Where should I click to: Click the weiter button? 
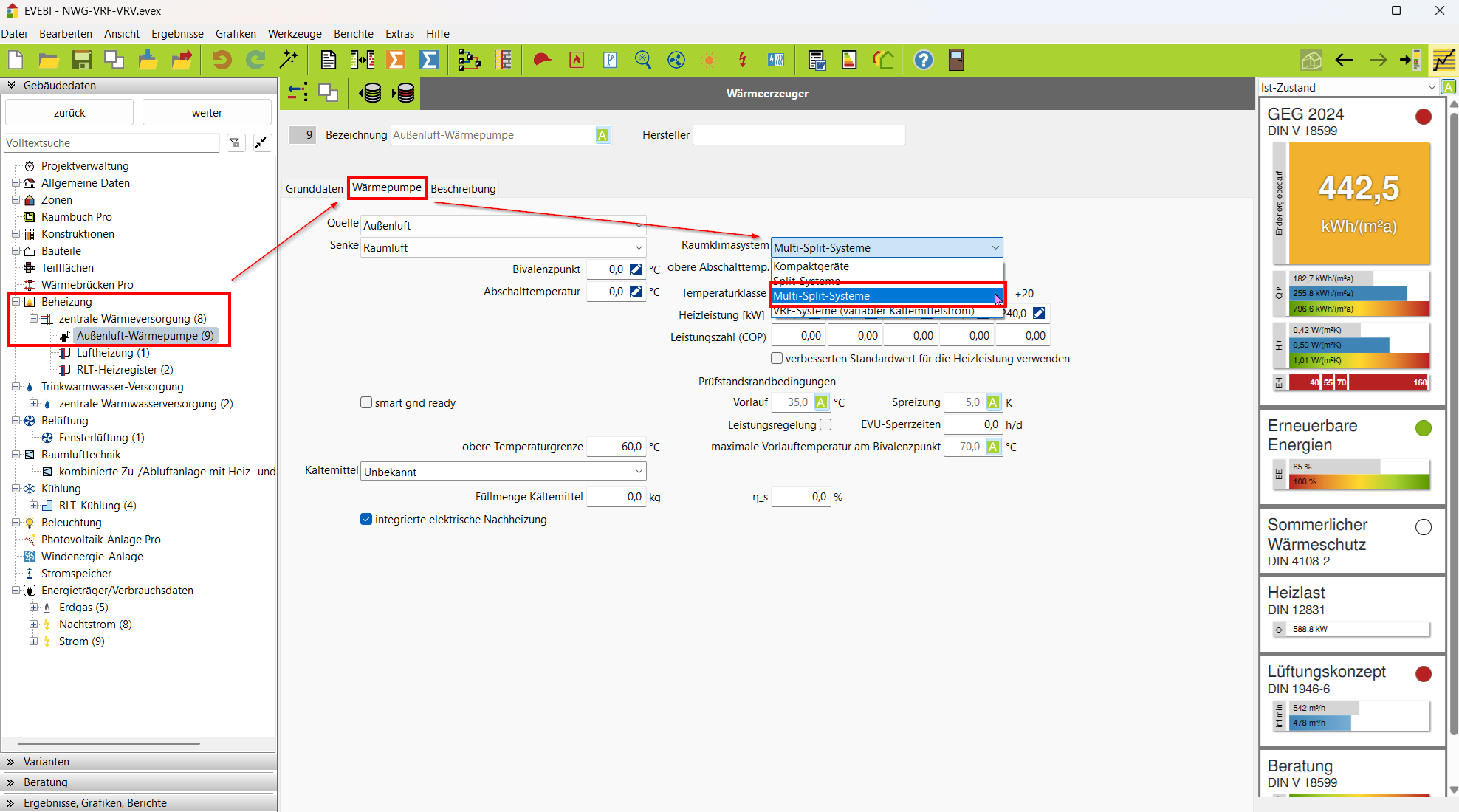click(207, 112)
